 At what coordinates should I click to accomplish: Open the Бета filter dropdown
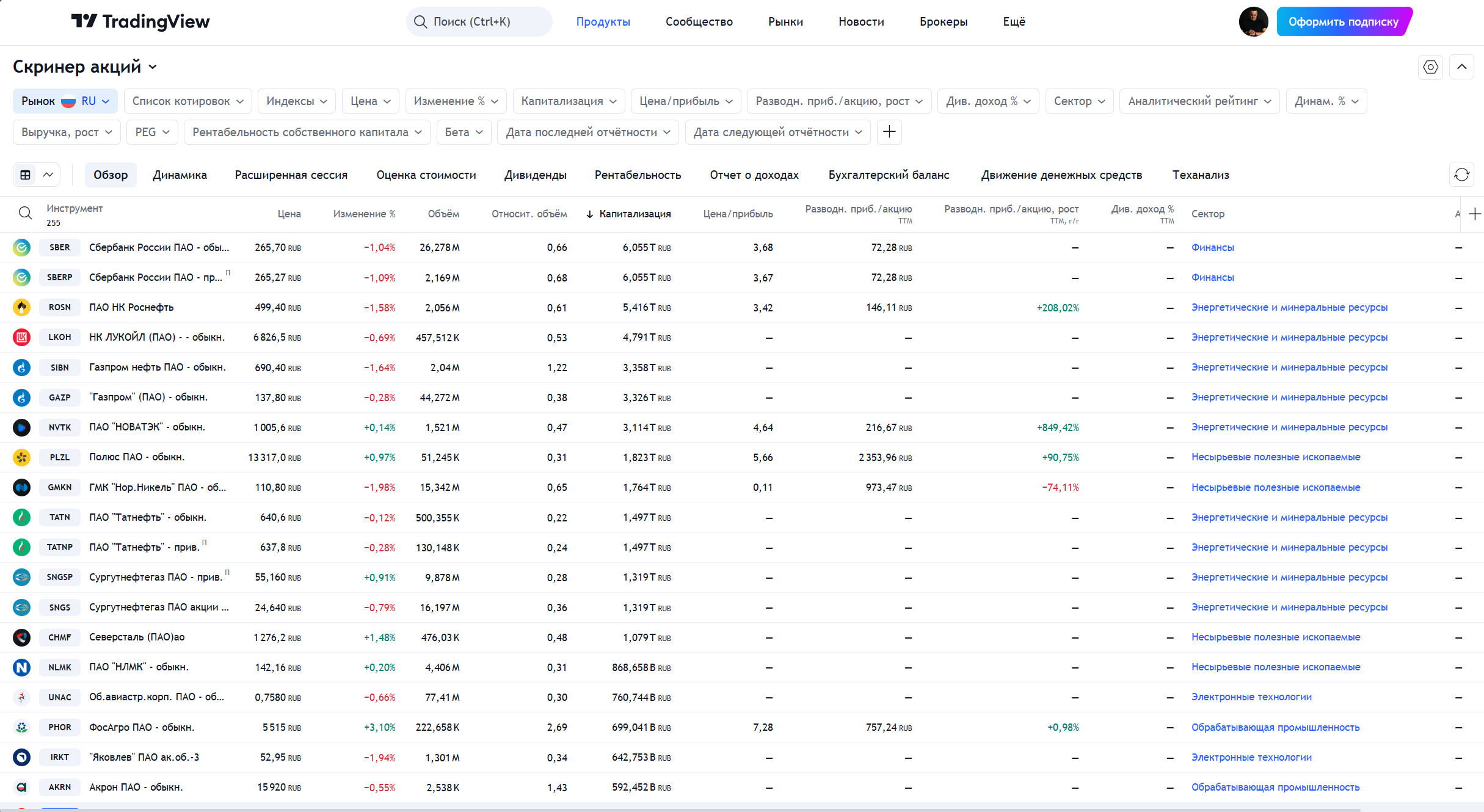click(464, 132)
